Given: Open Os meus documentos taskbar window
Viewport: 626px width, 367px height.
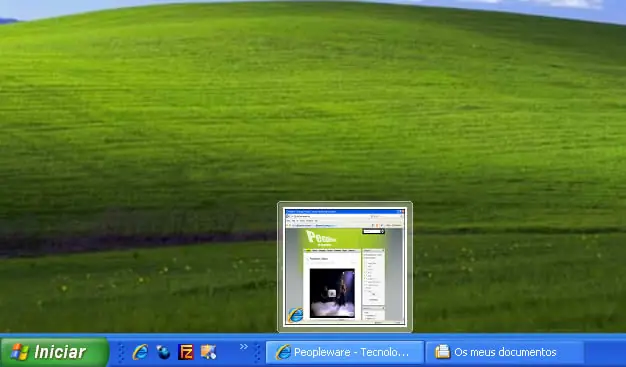Looking at the screenshot, I should coord(504,352).
